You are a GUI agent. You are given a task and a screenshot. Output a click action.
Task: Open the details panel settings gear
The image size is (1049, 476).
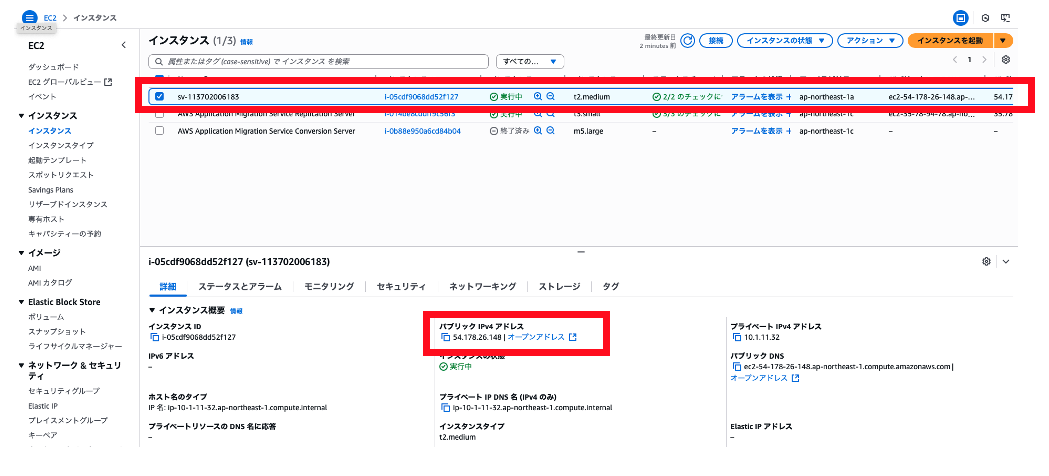(x=986, y=261)
